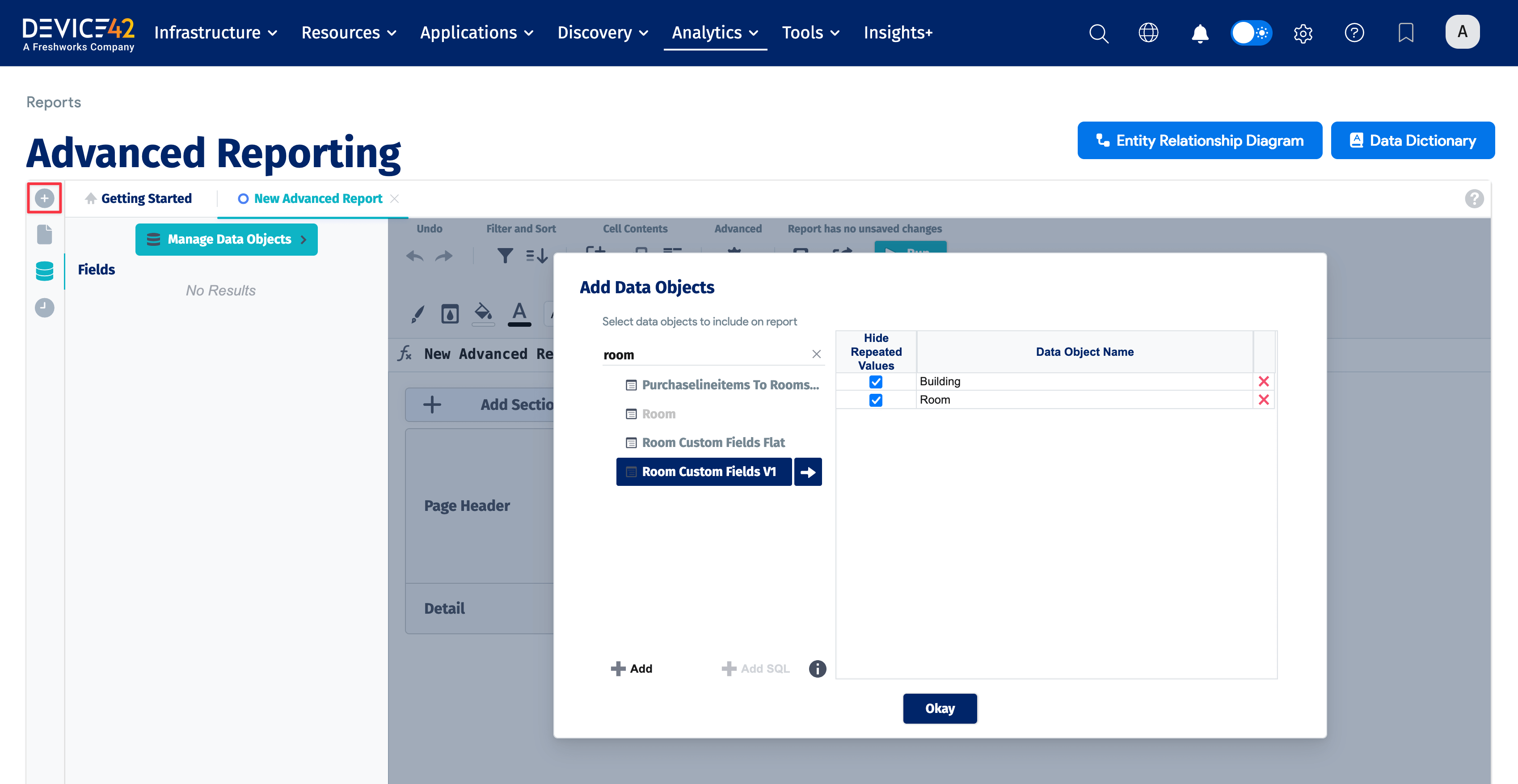Screen dimensions: 1518x784
Task: Click the create new report plus icon
Action: [44, 198]
